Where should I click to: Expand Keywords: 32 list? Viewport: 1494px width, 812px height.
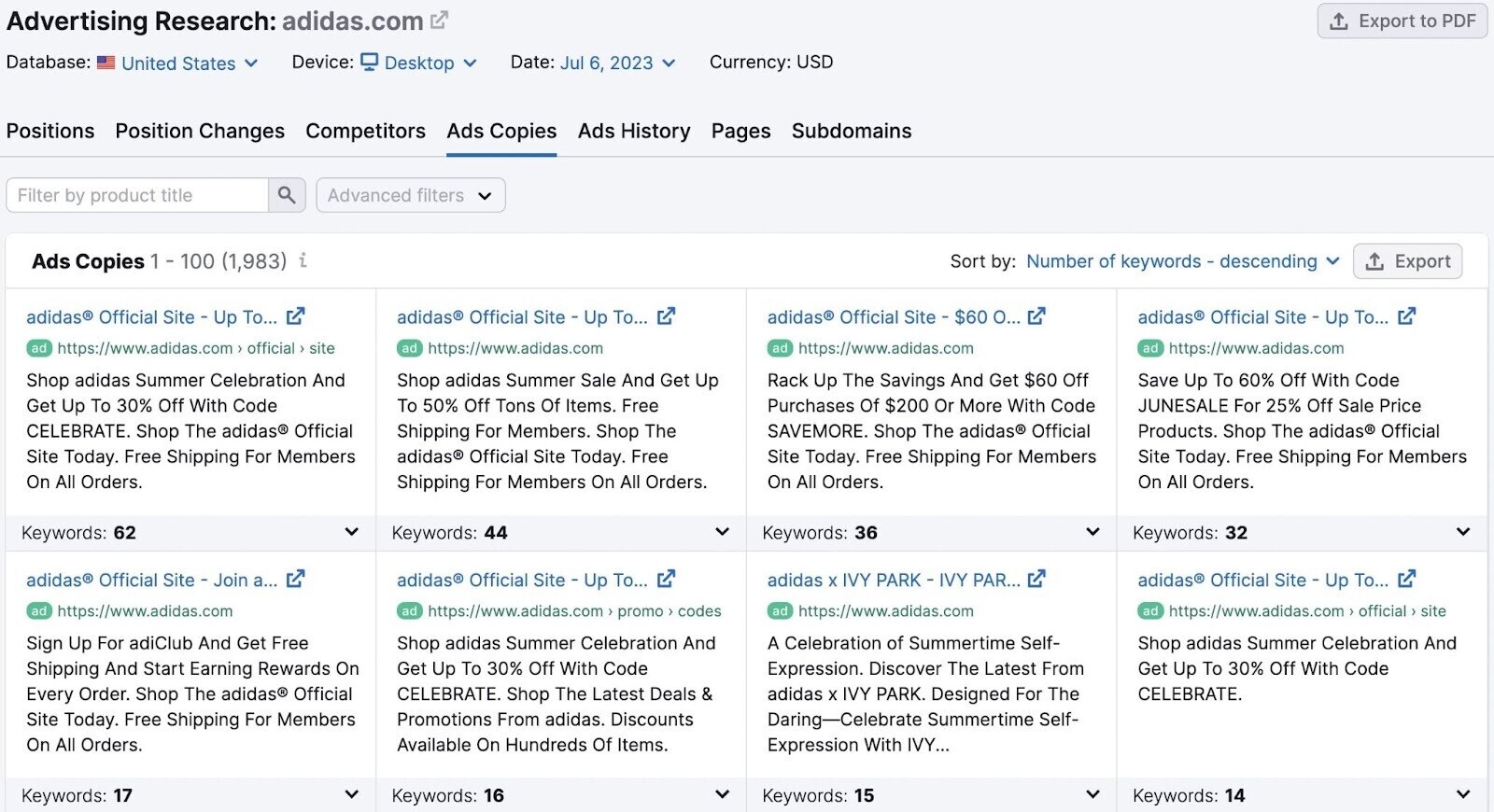1463,532
